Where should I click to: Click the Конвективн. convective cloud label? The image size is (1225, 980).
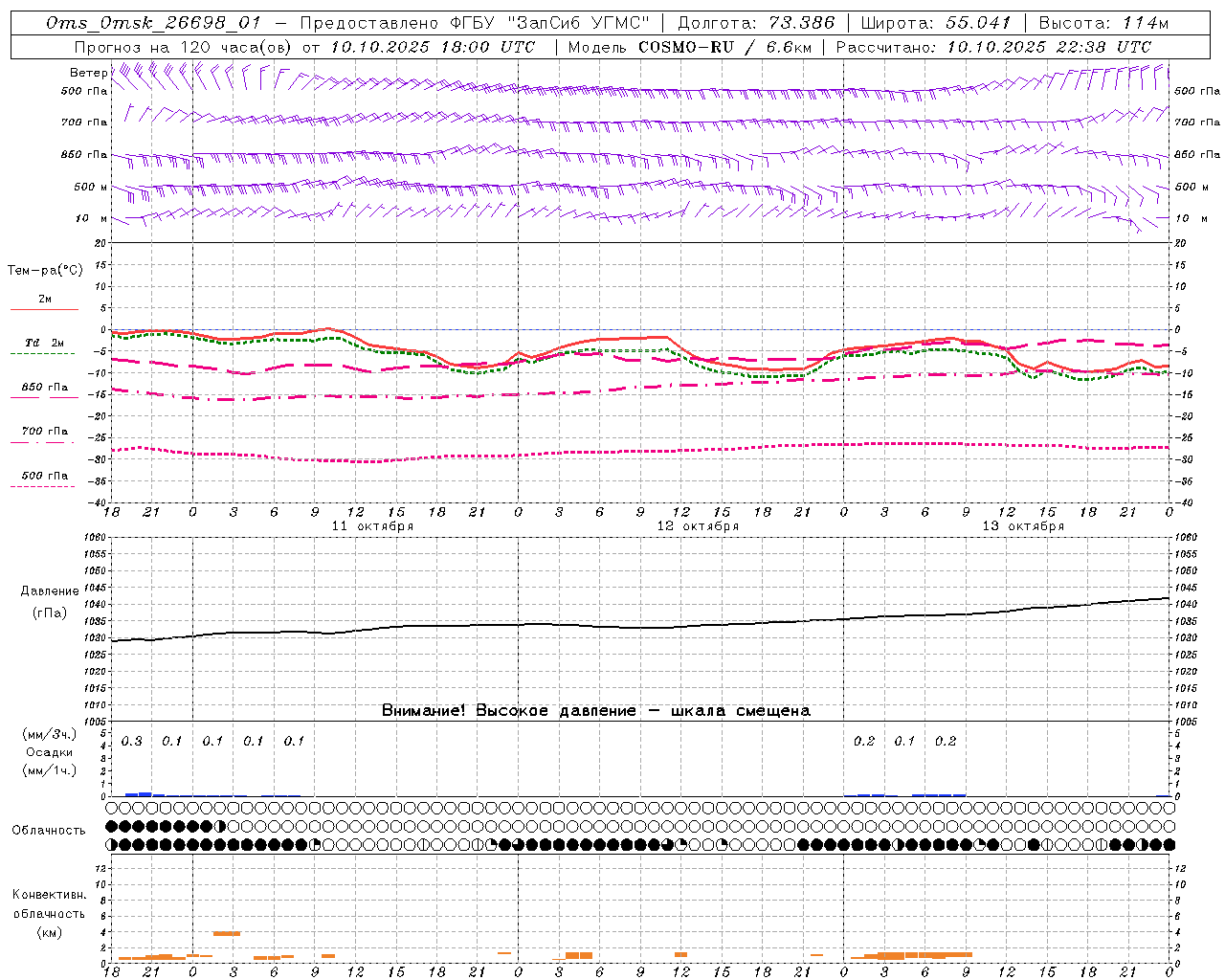[x=49, y=895]
